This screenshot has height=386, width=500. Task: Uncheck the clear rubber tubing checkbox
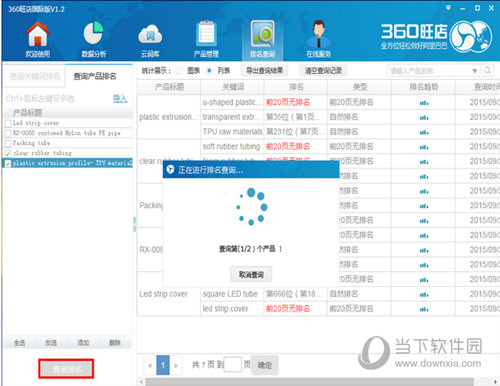pyautogui.click(x=8, y=153)
